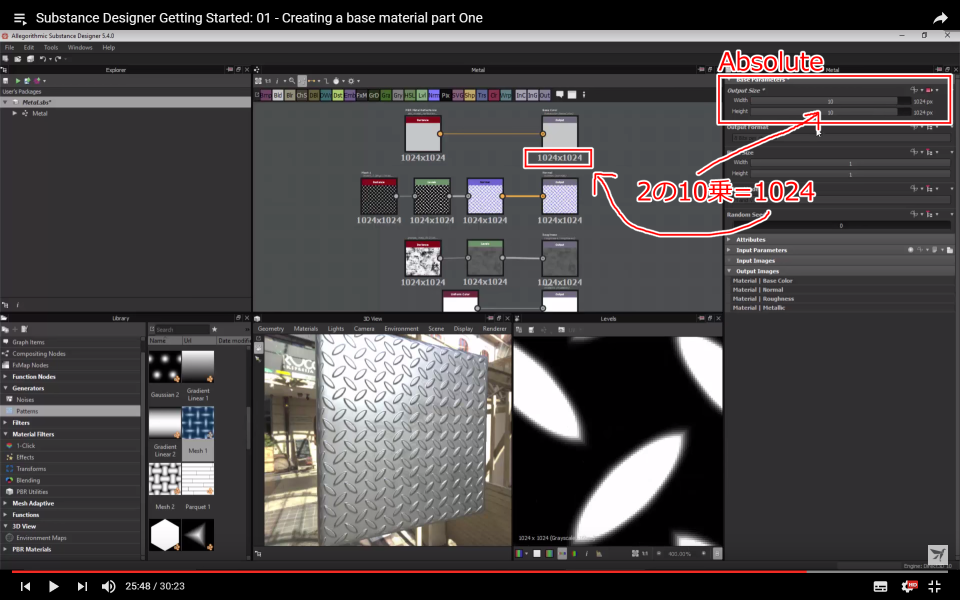
Task: Click the graph zoom magnifier icon
Action: tap(291, 81)
